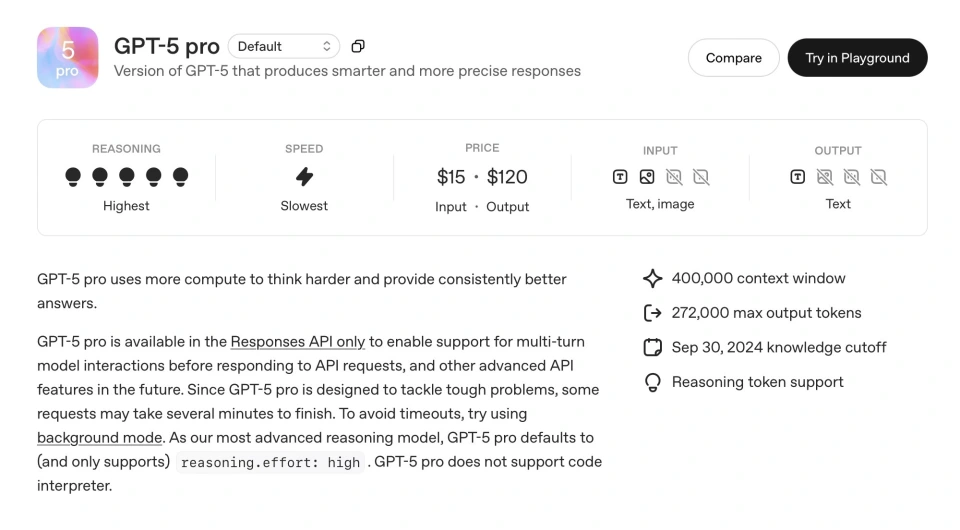Screen dimensions: 960x530
Task: Click the text input modality icon
Action: (x=620, y=177)
